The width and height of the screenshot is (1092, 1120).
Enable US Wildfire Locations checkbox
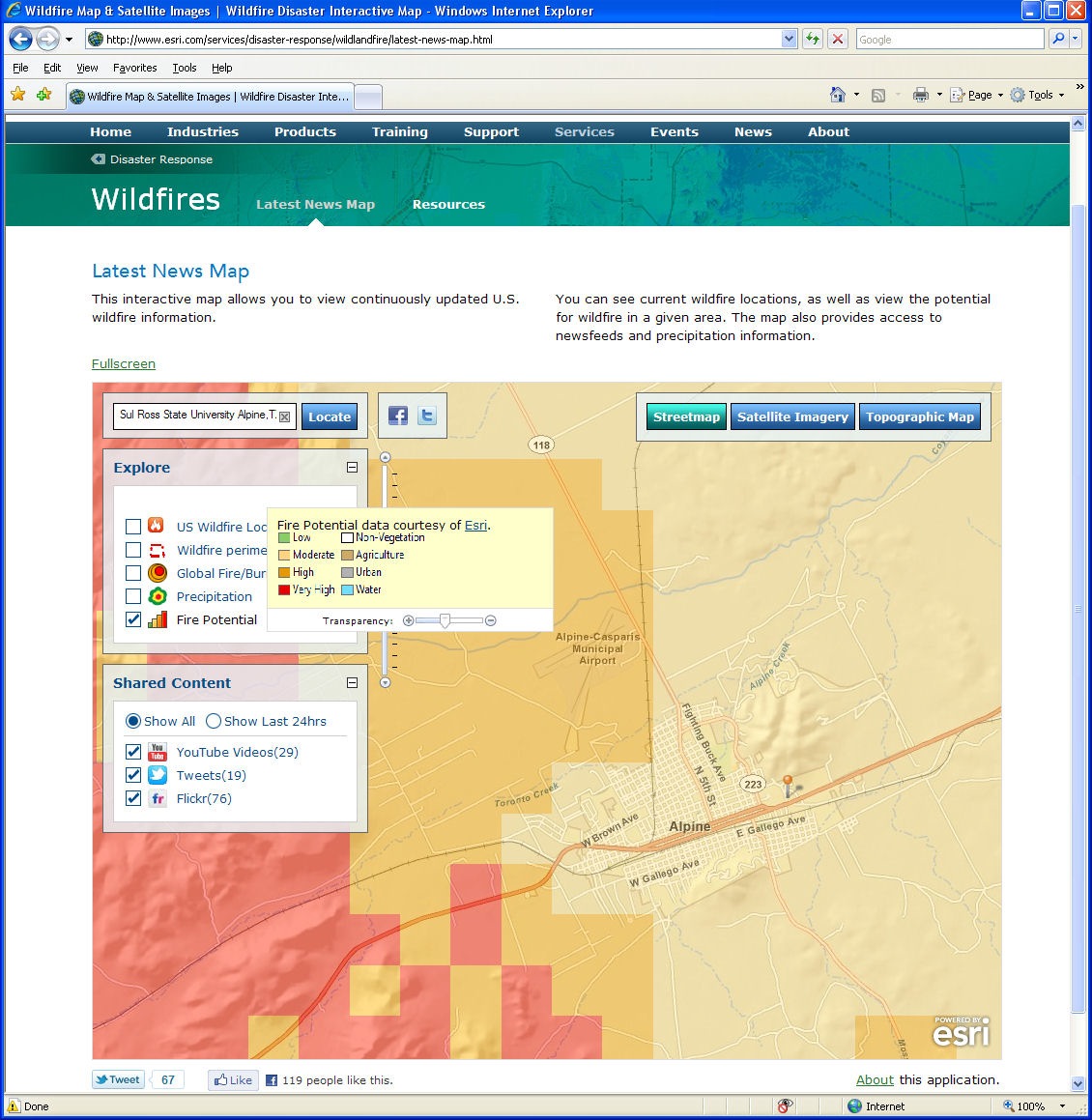point(132,527)
